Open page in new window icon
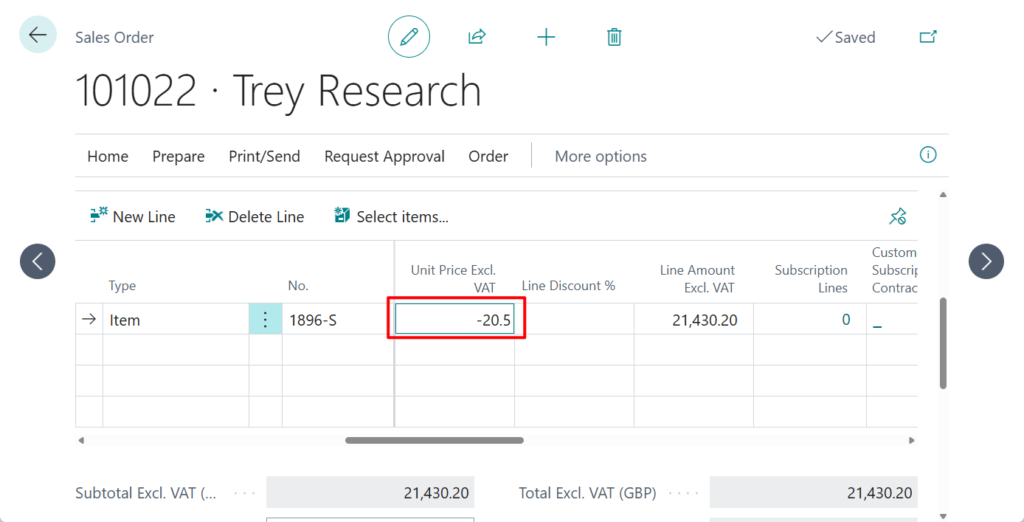 coord(928,37)
